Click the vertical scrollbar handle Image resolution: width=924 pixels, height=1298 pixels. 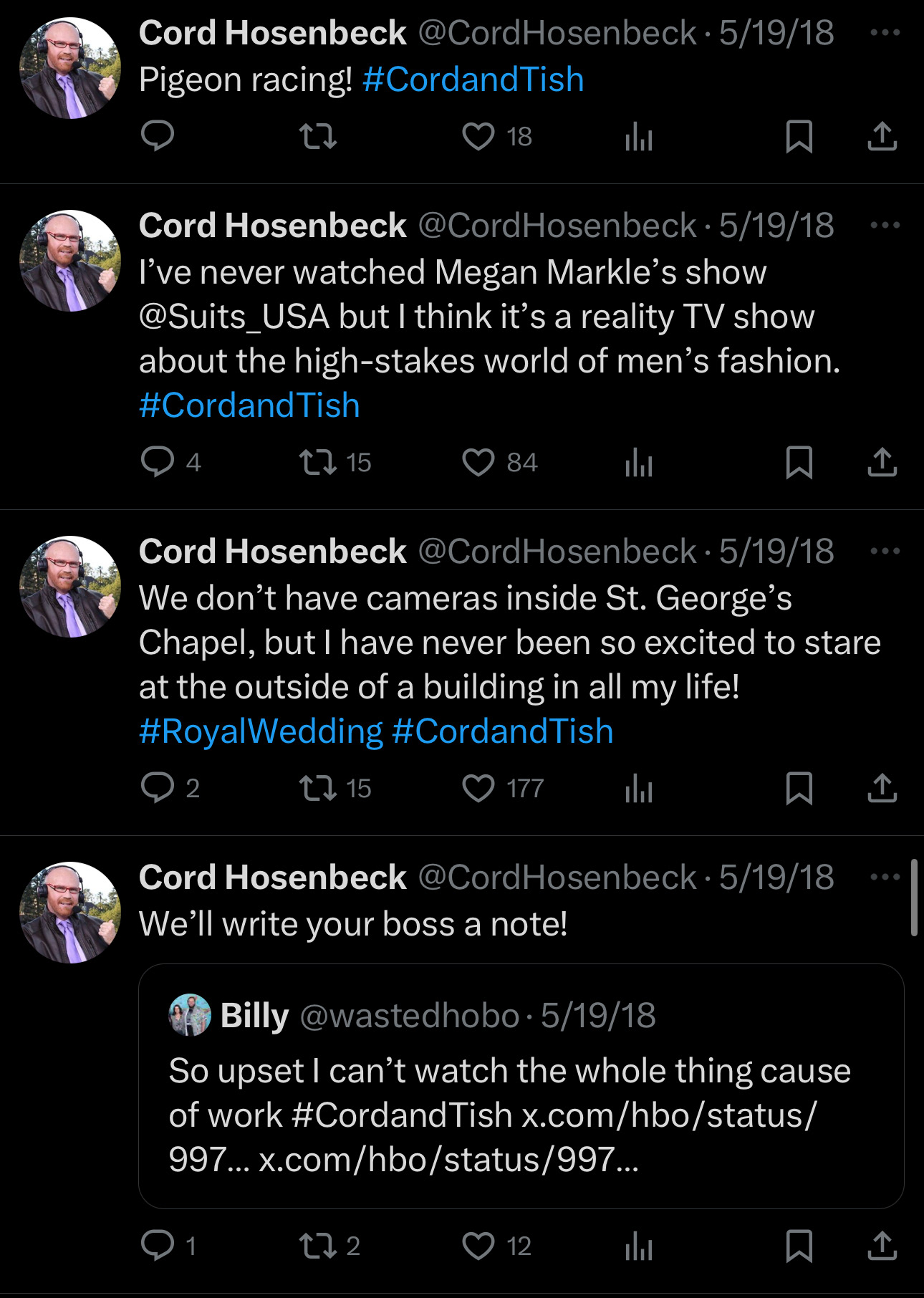[x=914, y=898]
